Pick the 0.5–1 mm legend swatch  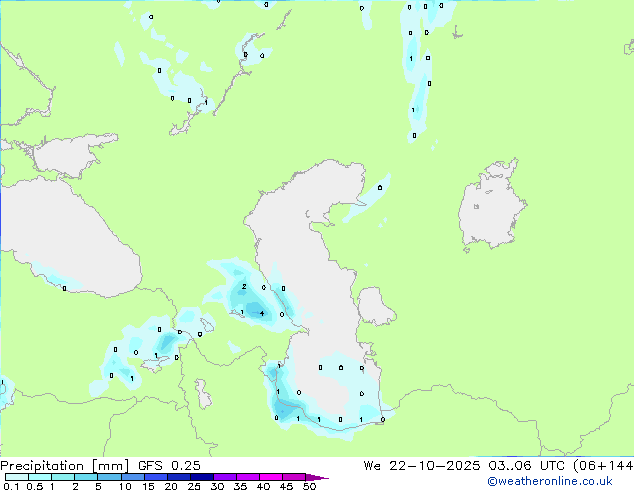pos(40,477)
